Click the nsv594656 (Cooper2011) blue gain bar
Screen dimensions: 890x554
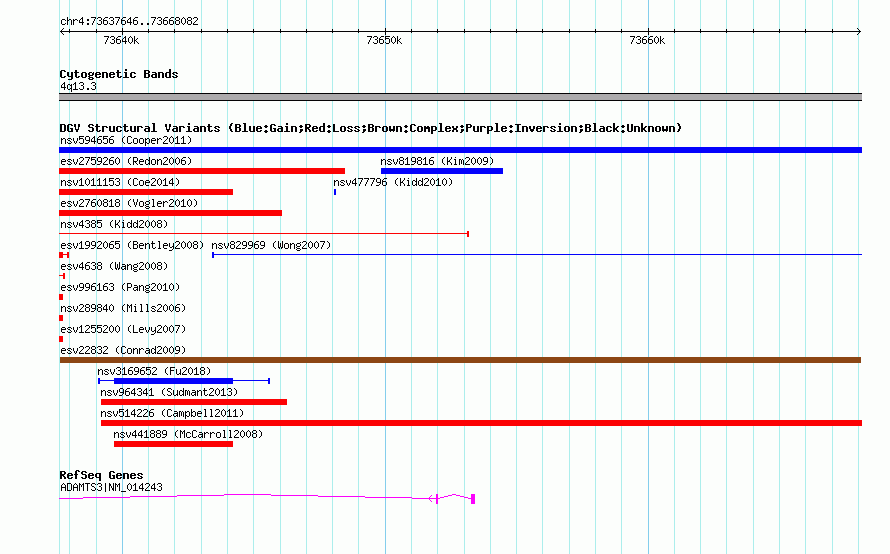[x=460, y=150]
